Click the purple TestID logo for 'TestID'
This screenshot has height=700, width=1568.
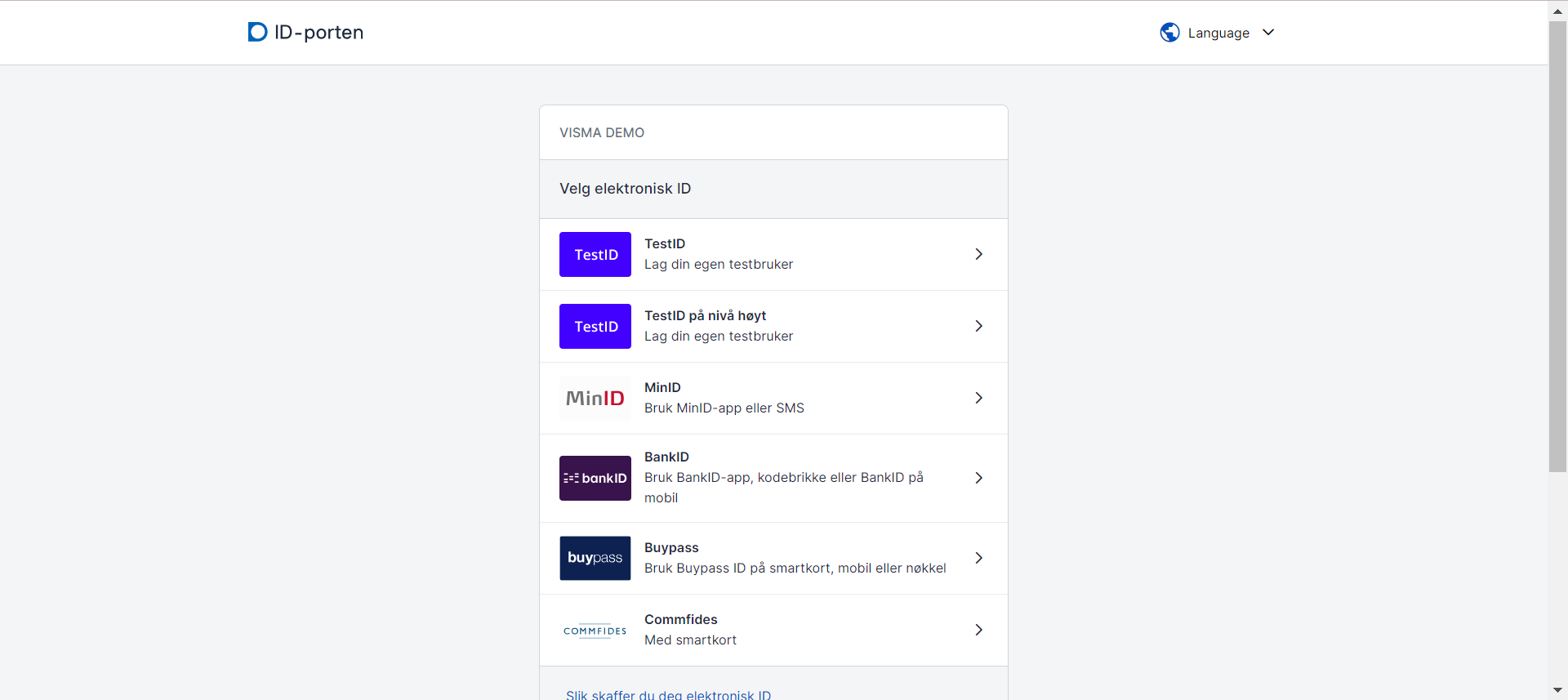tap(595, 255)
